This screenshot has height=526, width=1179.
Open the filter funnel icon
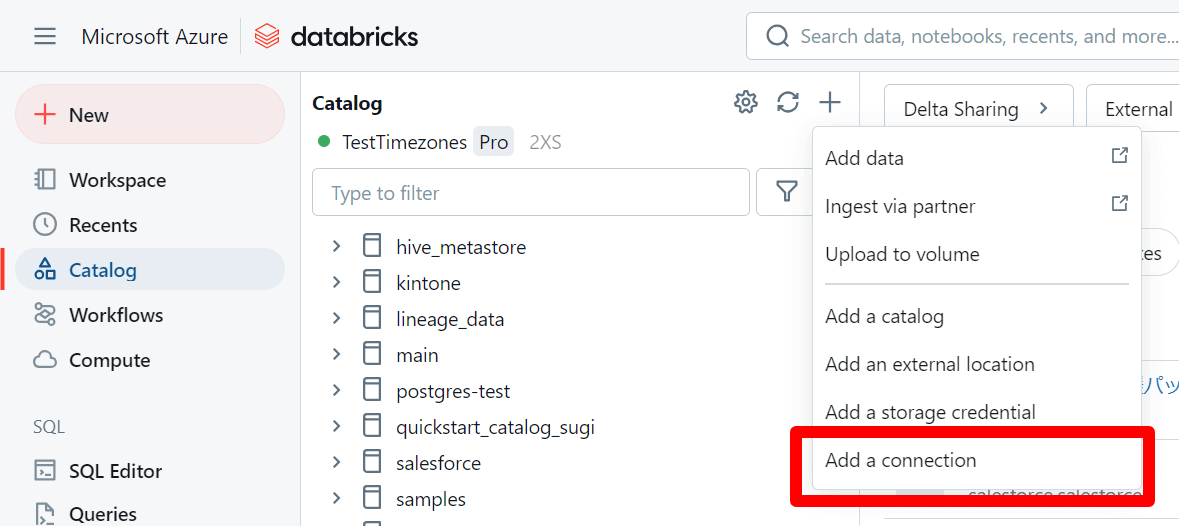coord(787,192)
